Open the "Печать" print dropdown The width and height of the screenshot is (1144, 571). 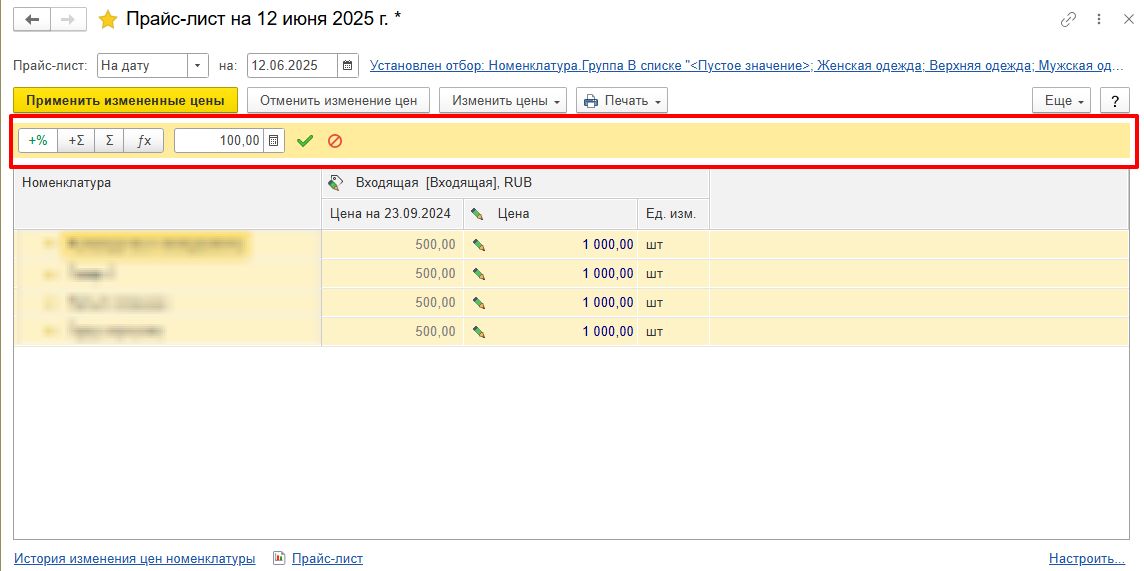621,101
